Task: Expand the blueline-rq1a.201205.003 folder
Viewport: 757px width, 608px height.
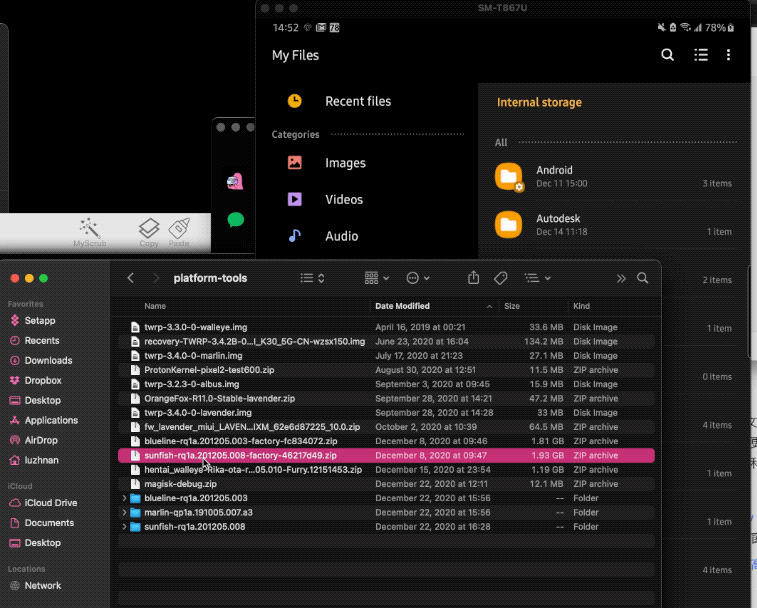Action: (x=124, y=498)
